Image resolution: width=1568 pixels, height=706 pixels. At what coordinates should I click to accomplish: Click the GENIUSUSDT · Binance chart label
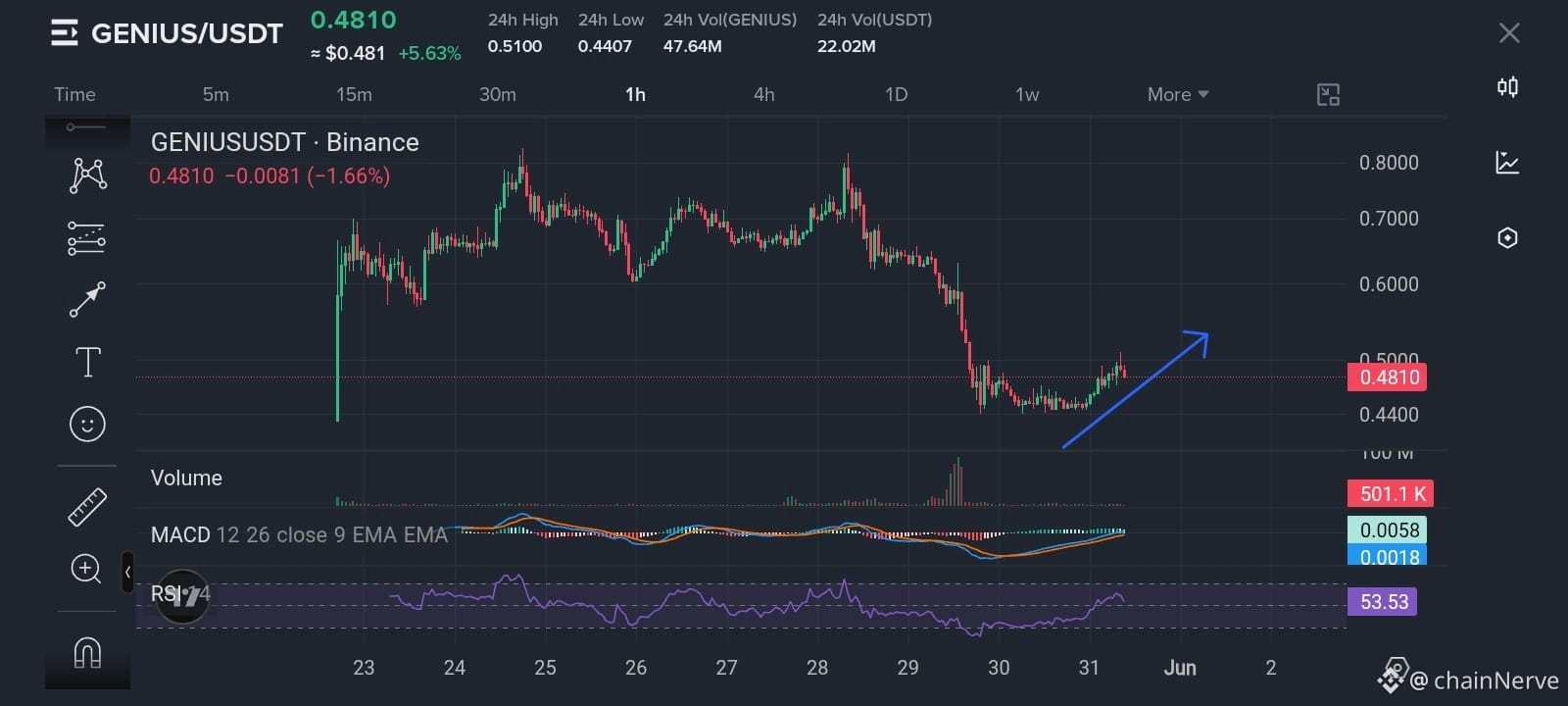pyautogui.click(x=285, y=142)
